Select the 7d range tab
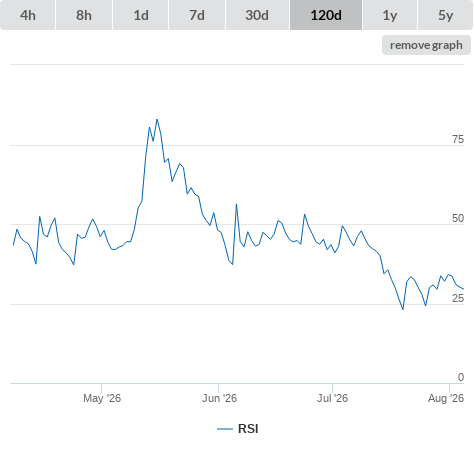Viewport: 474px width, 455px height. [x=197, y=15]
